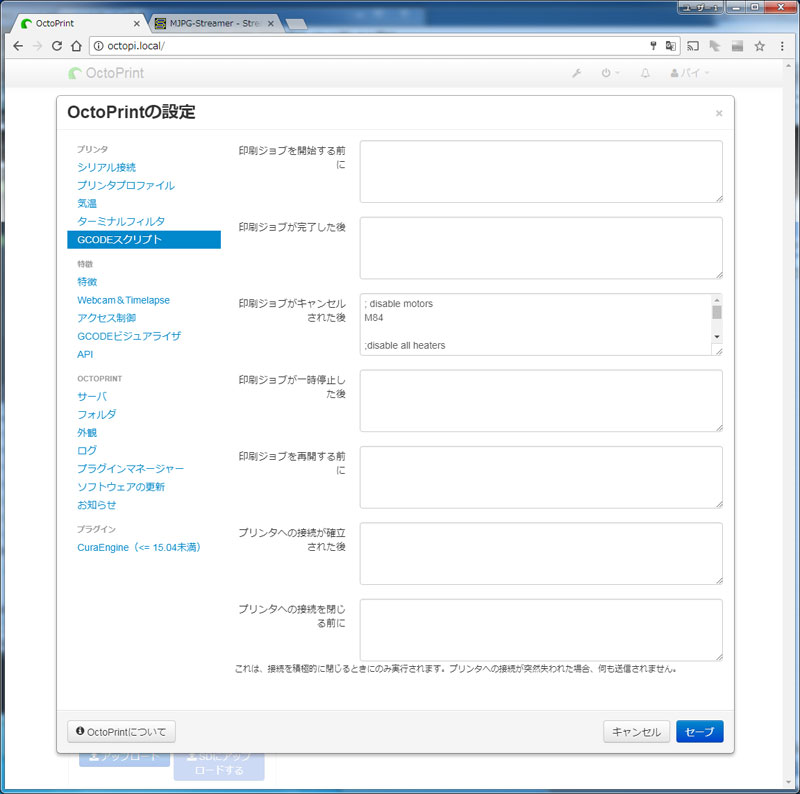The height and width of the screenshot is (794, 800).
Task: Click the 印刷ジョブを開始する前に script box
Action: pos(541,171)
